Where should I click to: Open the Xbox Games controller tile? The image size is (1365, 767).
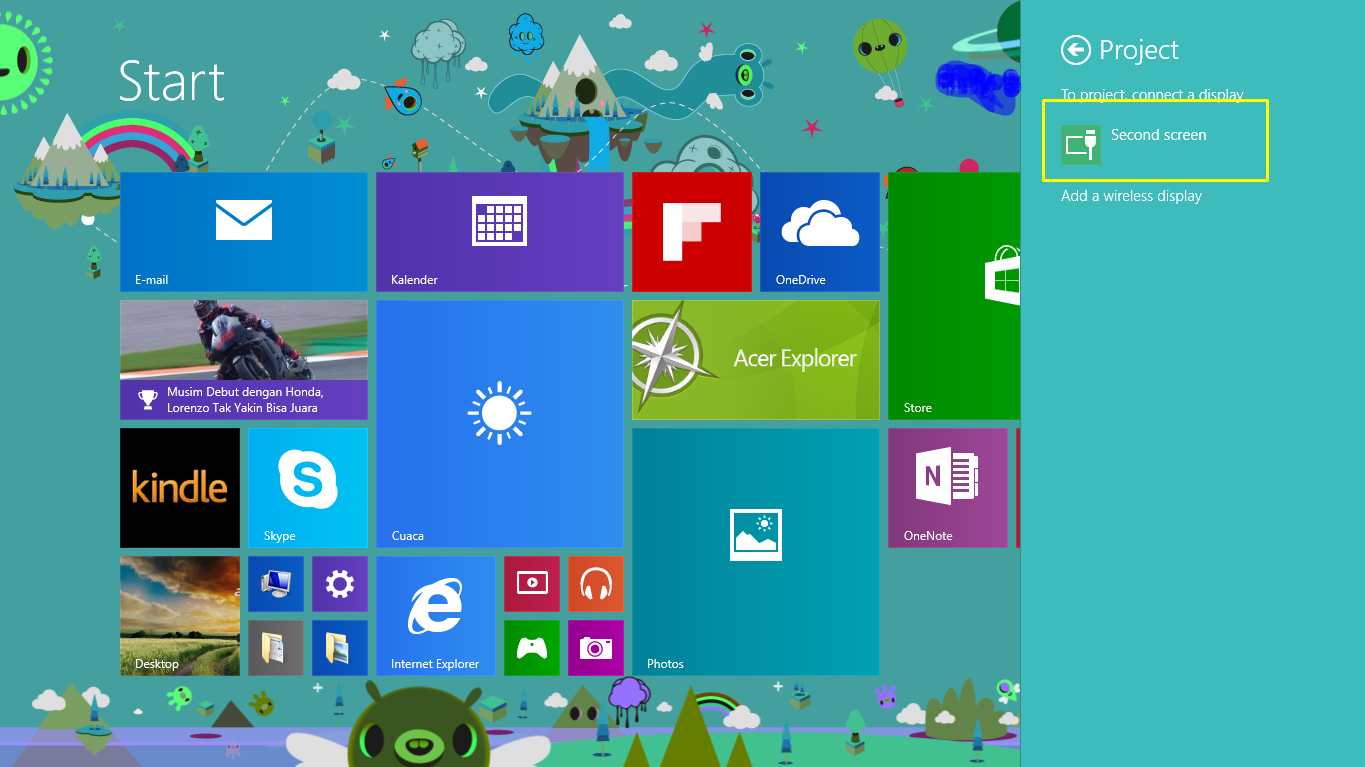click(x=532, y=648)
